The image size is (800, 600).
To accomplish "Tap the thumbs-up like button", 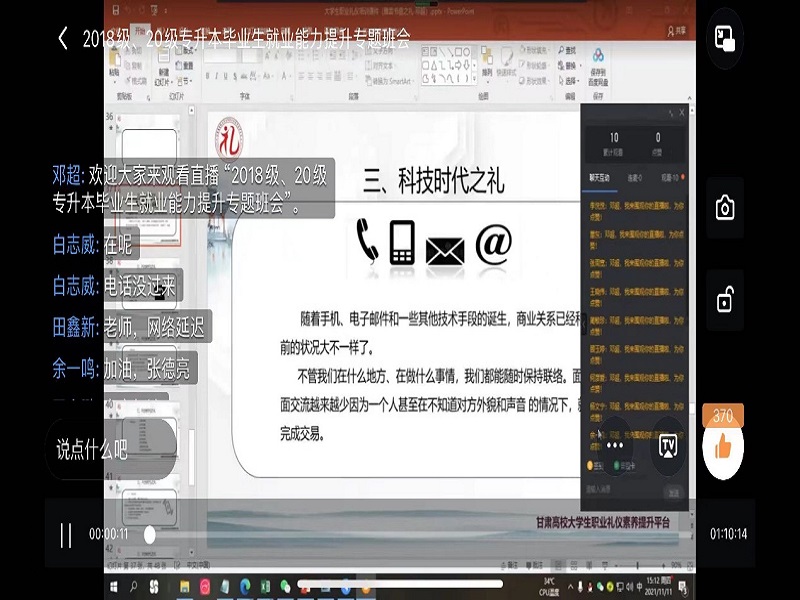I will (x=722, y=446).
